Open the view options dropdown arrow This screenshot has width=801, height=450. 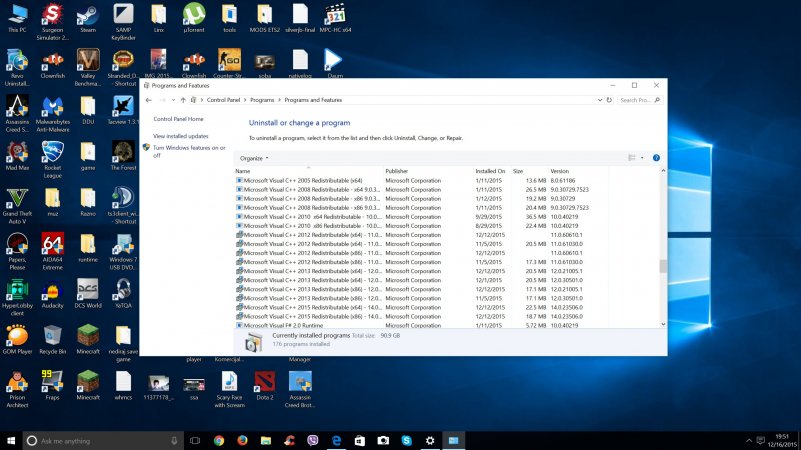tap(642, 158)
